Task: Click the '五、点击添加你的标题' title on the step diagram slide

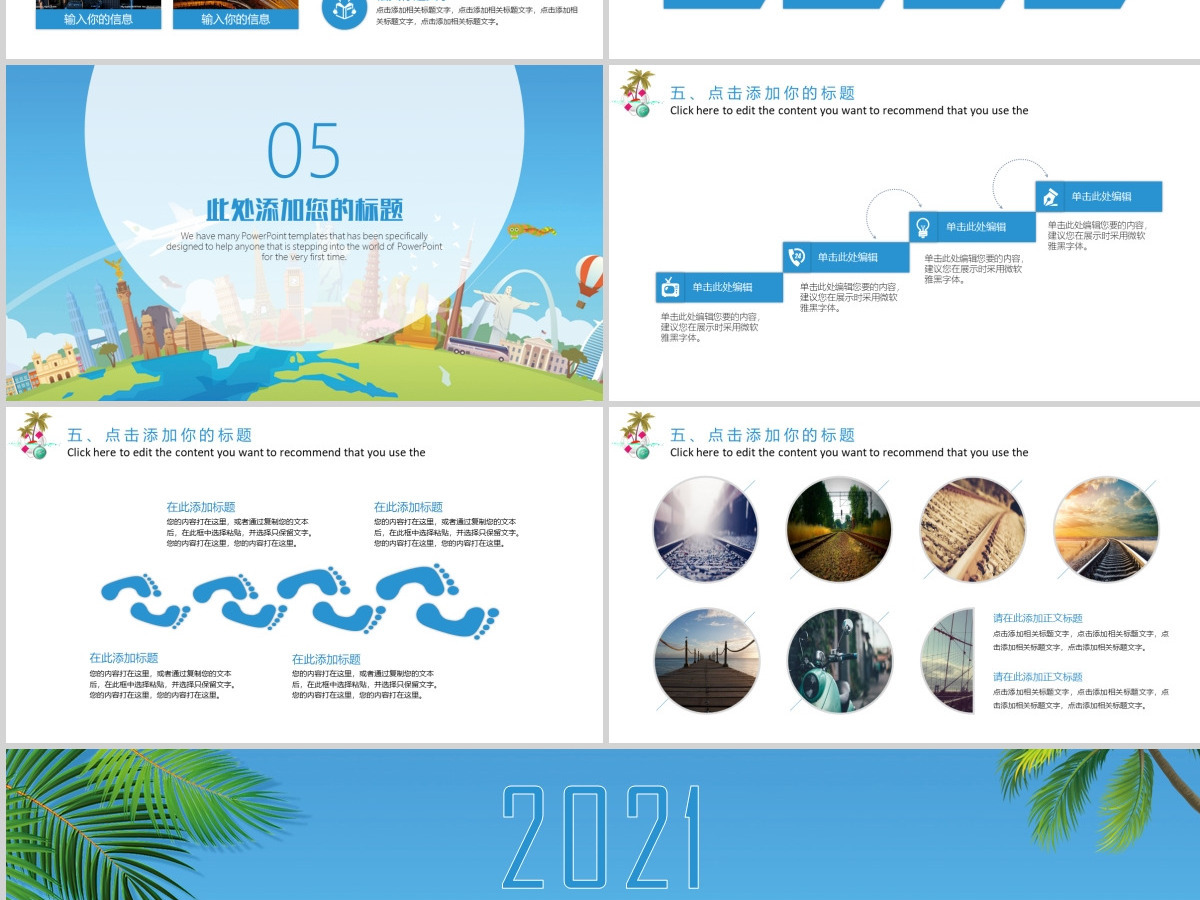Action: click(x=762, y=93)
